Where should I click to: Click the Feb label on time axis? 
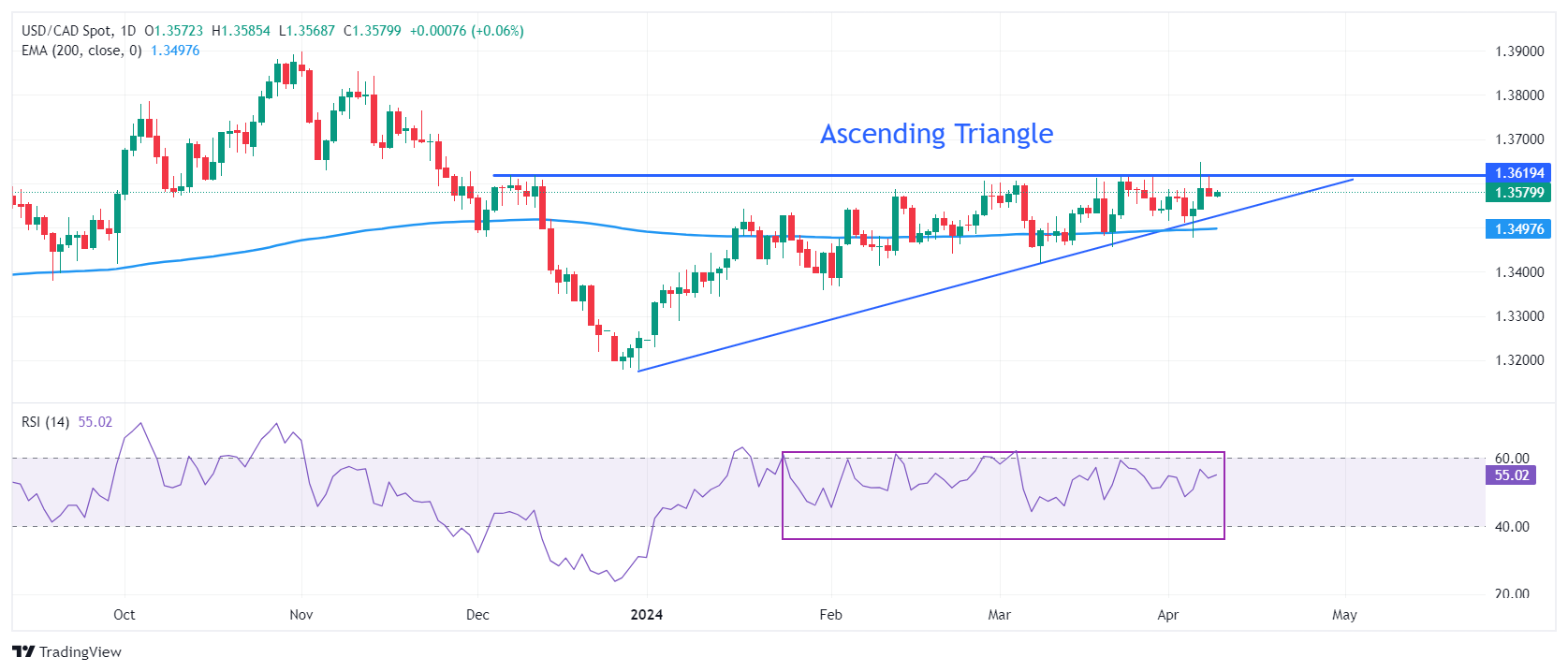click(830, 615)
